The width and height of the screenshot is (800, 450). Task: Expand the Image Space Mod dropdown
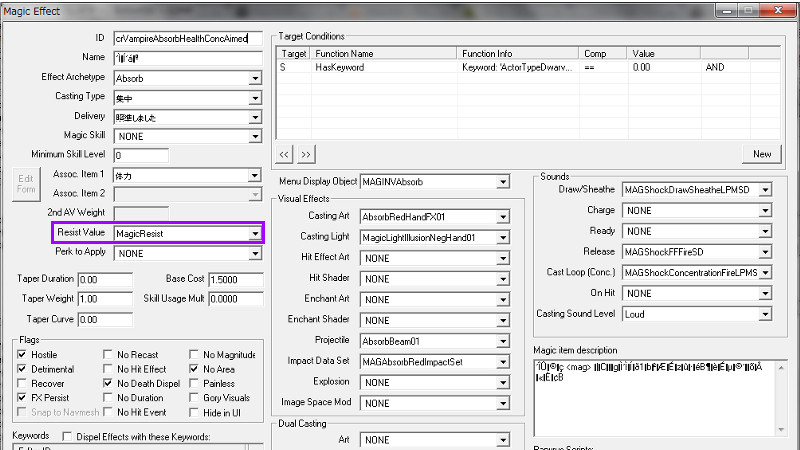(x=503, y=404)
